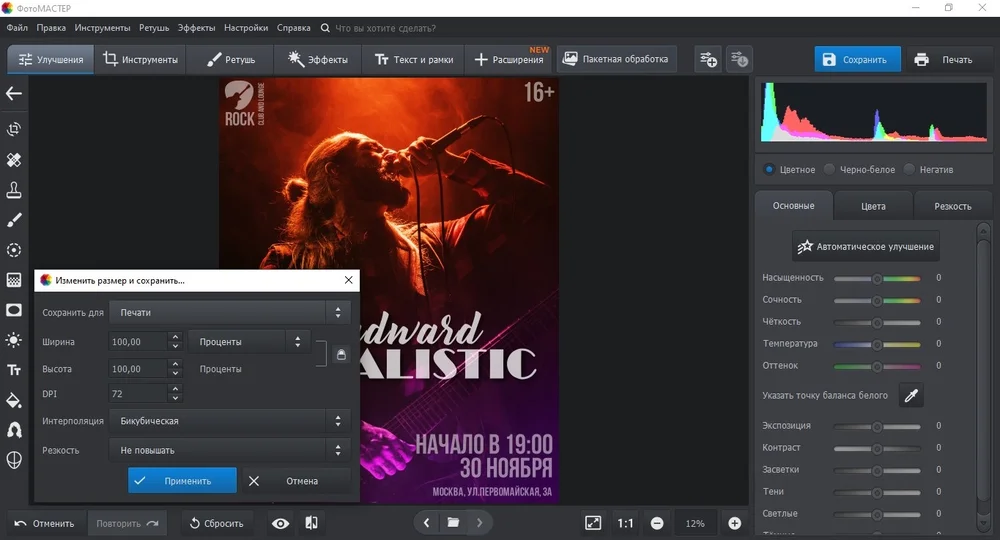Click the back arrow in left sidebar
Viewport: 1000px width, 540px height.
14,94
